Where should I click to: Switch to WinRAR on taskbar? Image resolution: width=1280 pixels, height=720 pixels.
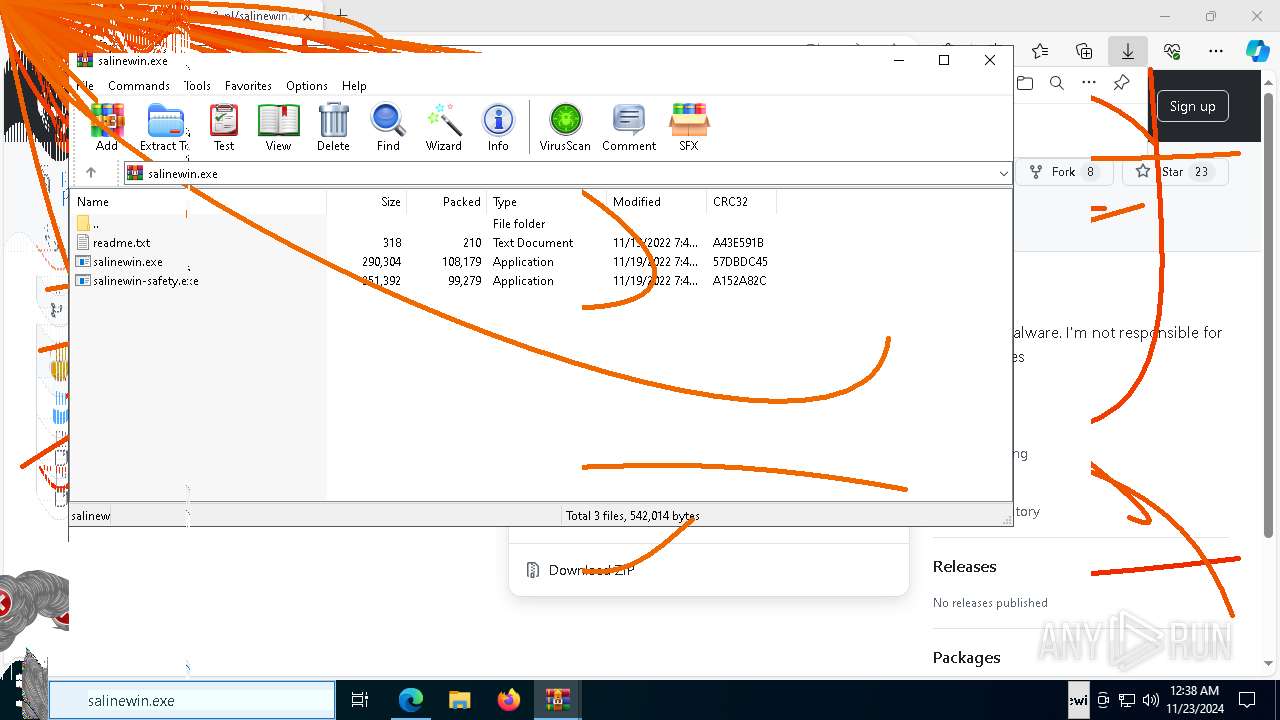[557, 701]
